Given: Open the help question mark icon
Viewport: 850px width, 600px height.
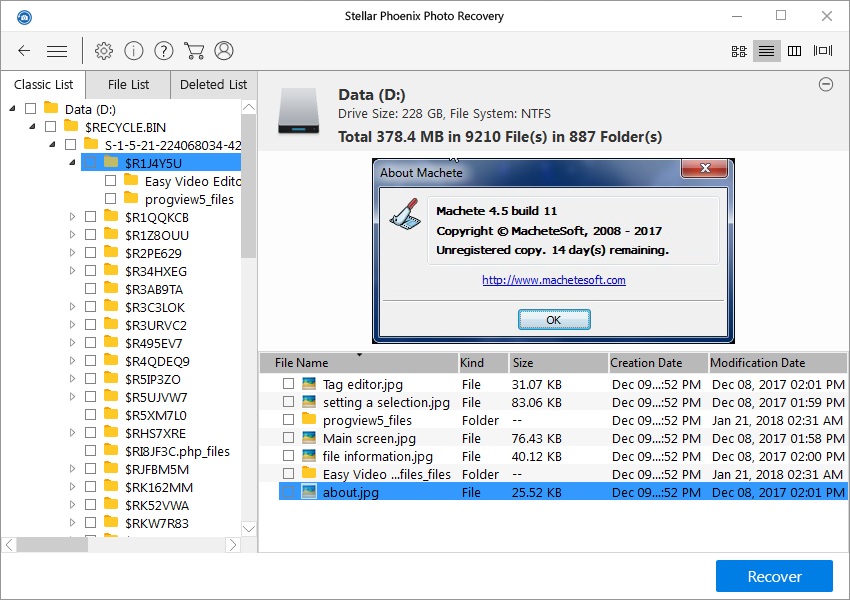Looking at the screenshot, I should pos(163,50).
